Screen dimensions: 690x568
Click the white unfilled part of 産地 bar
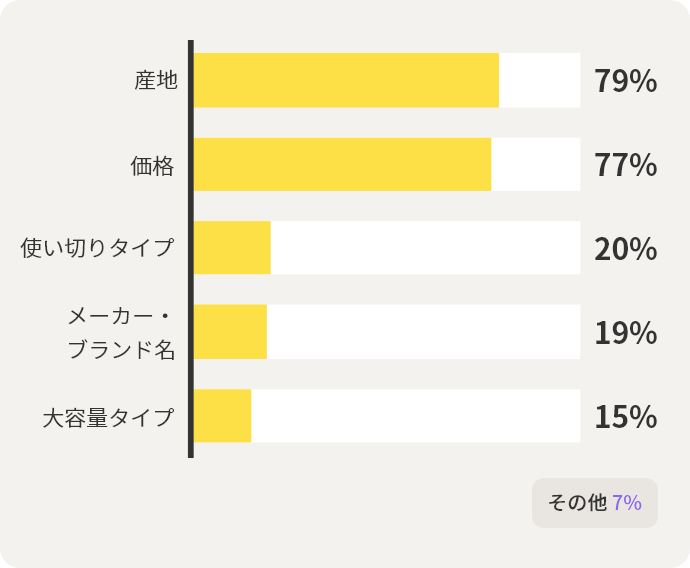click(x=539, y=80)
